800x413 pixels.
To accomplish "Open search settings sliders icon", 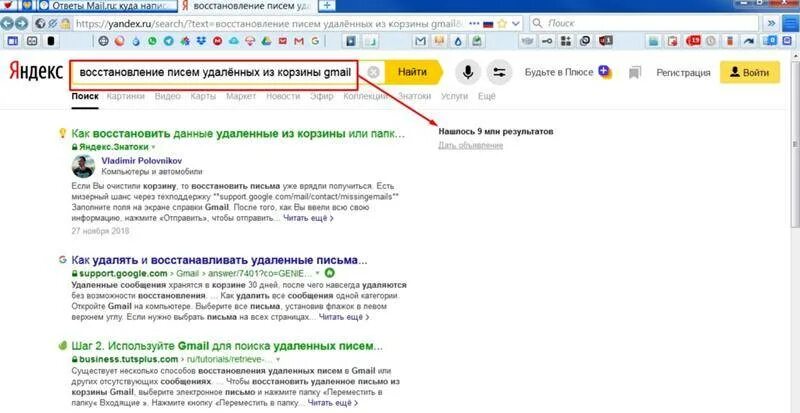I will pos(499,72).
